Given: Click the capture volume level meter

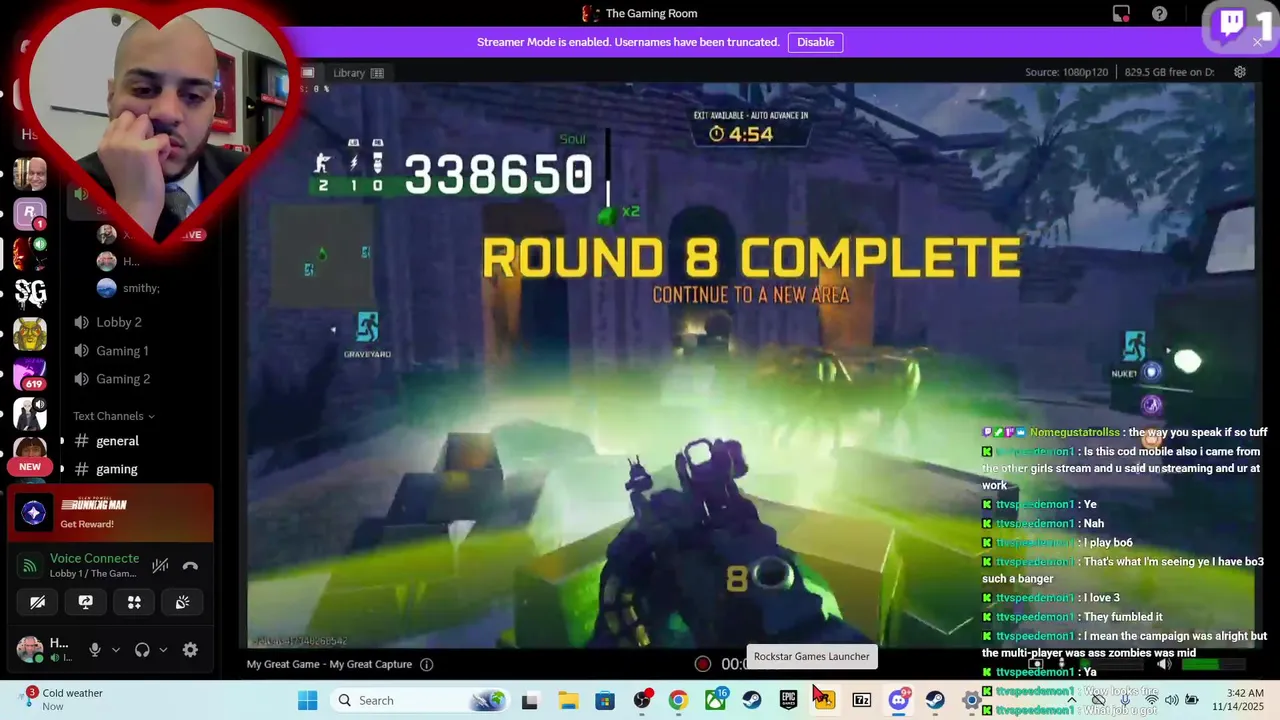Looking at the screenshot, I should pyautogui.click(x=1216, y=664).
